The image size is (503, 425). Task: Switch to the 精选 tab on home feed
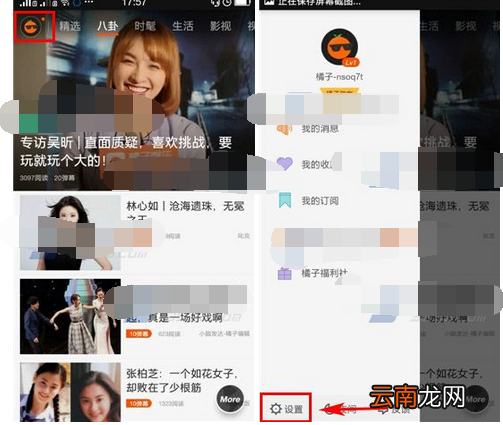tap(70, 26)
